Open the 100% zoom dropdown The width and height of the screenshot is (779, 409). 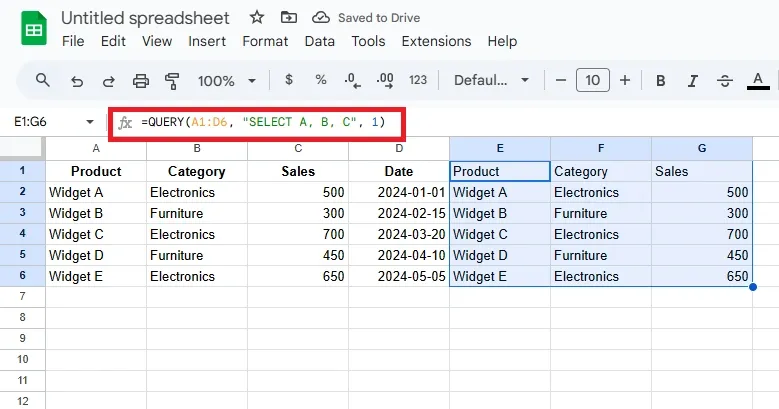pos(227,80)
